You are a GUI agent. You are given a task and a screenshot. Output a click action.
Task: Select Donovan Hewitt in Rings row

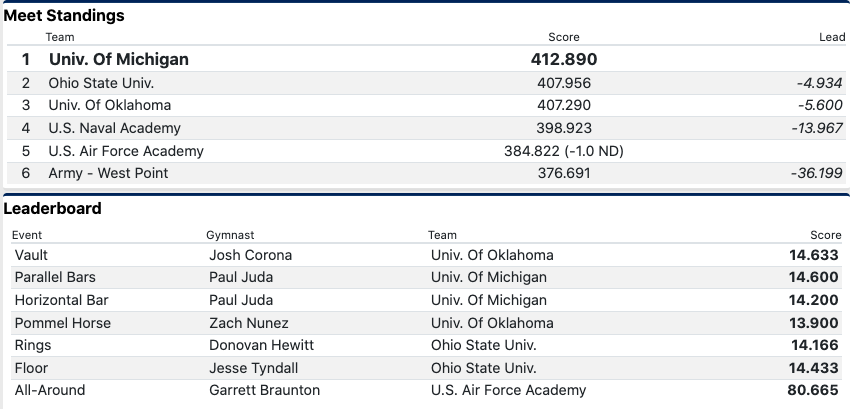(261, 345)
